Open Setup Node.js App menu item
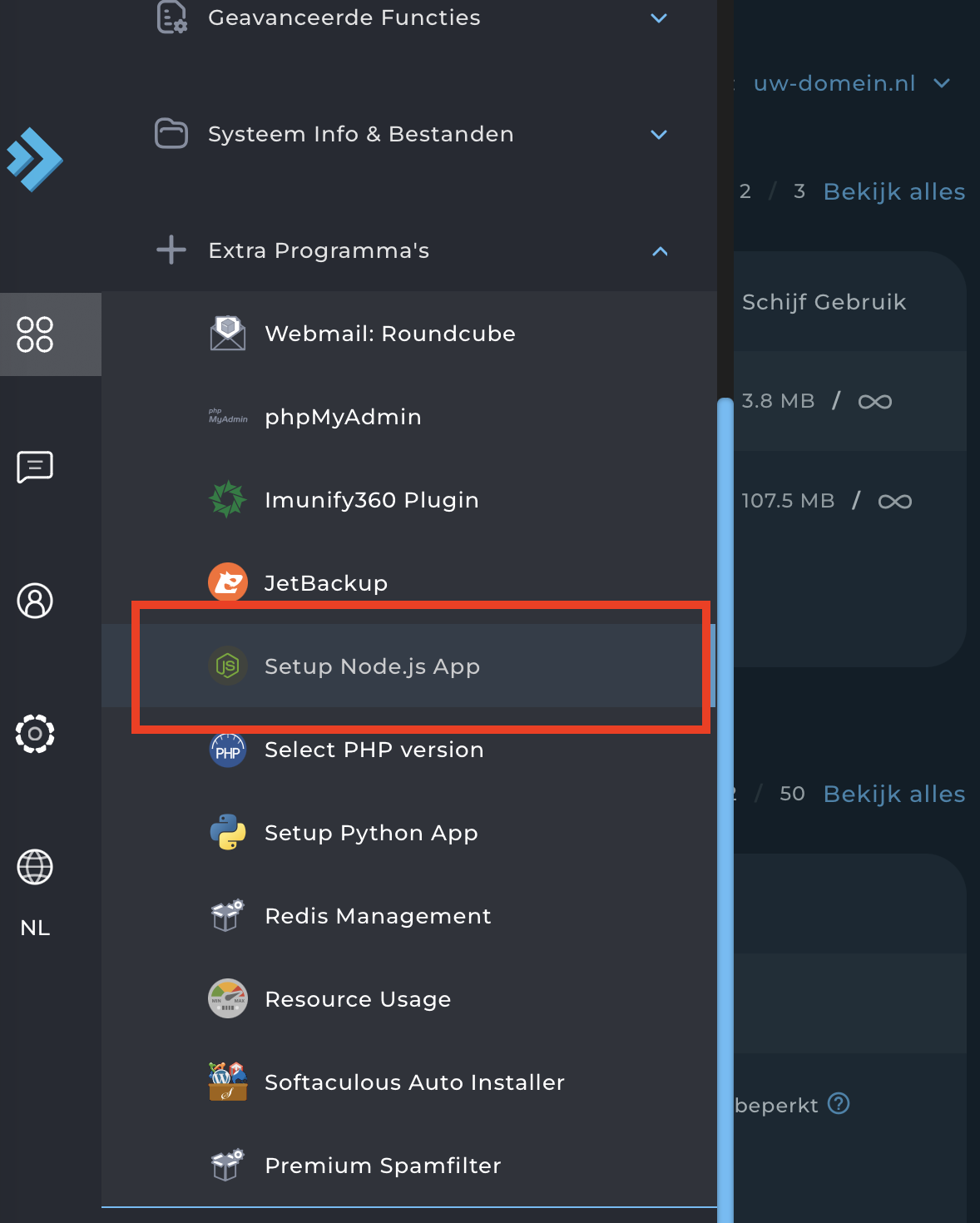Screen dimensions: 980x1223 (x=372, y=666)
